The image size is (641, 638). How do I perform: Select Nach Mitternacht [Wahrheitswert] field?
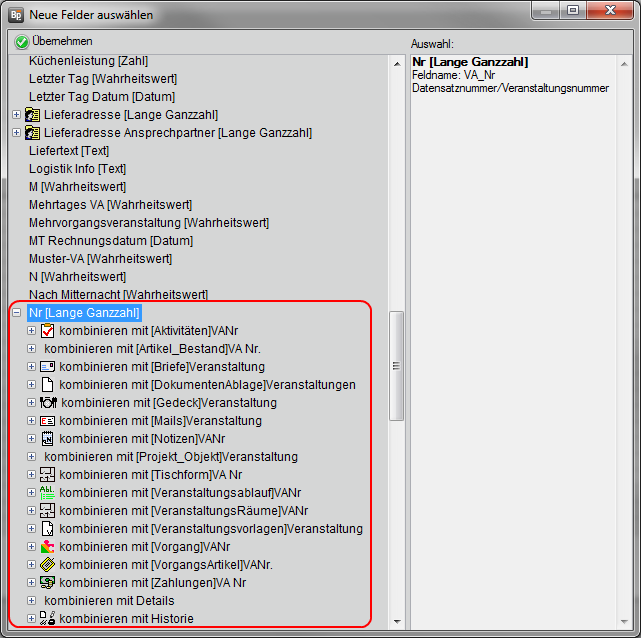point(118,295)
